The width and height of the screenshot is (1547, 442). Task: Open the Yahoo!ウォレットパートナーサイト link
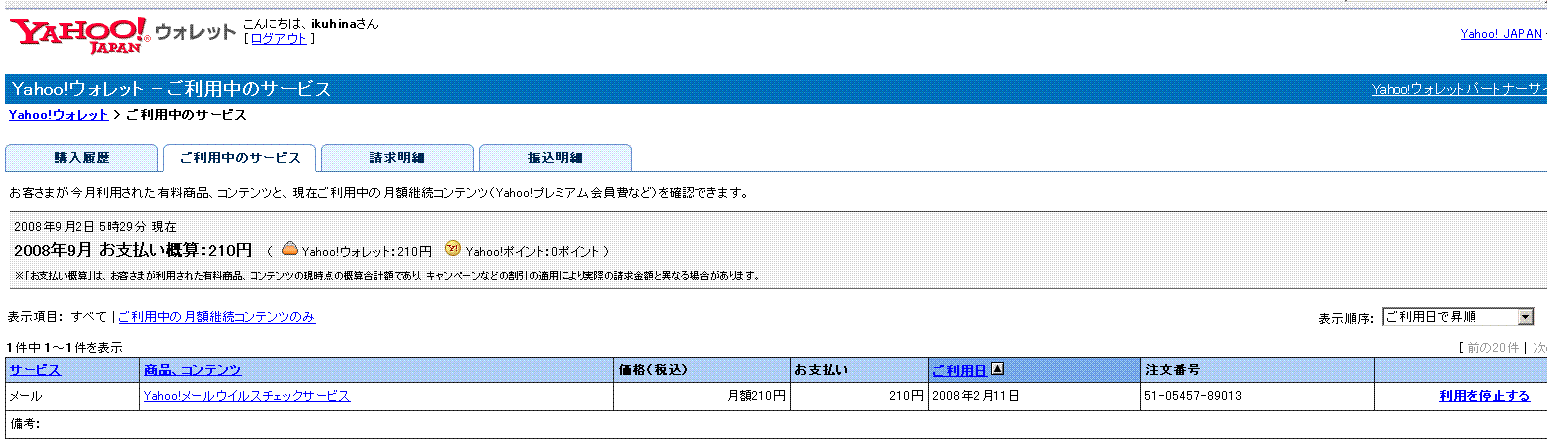point(1459,89)
